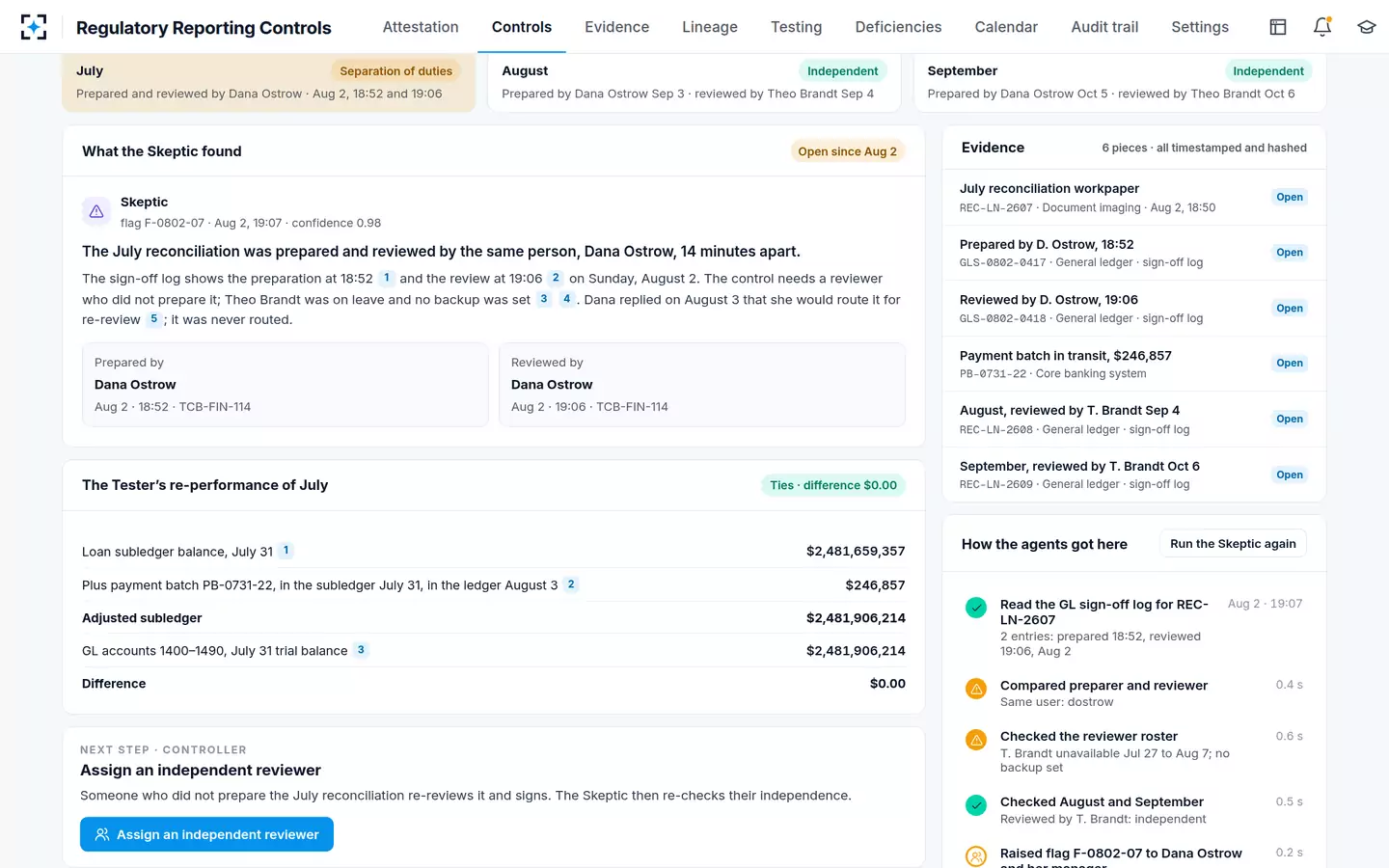Screen dimensions: 1389x868
Task: Open the layout panel icon in header
Action: point(1278,27)
